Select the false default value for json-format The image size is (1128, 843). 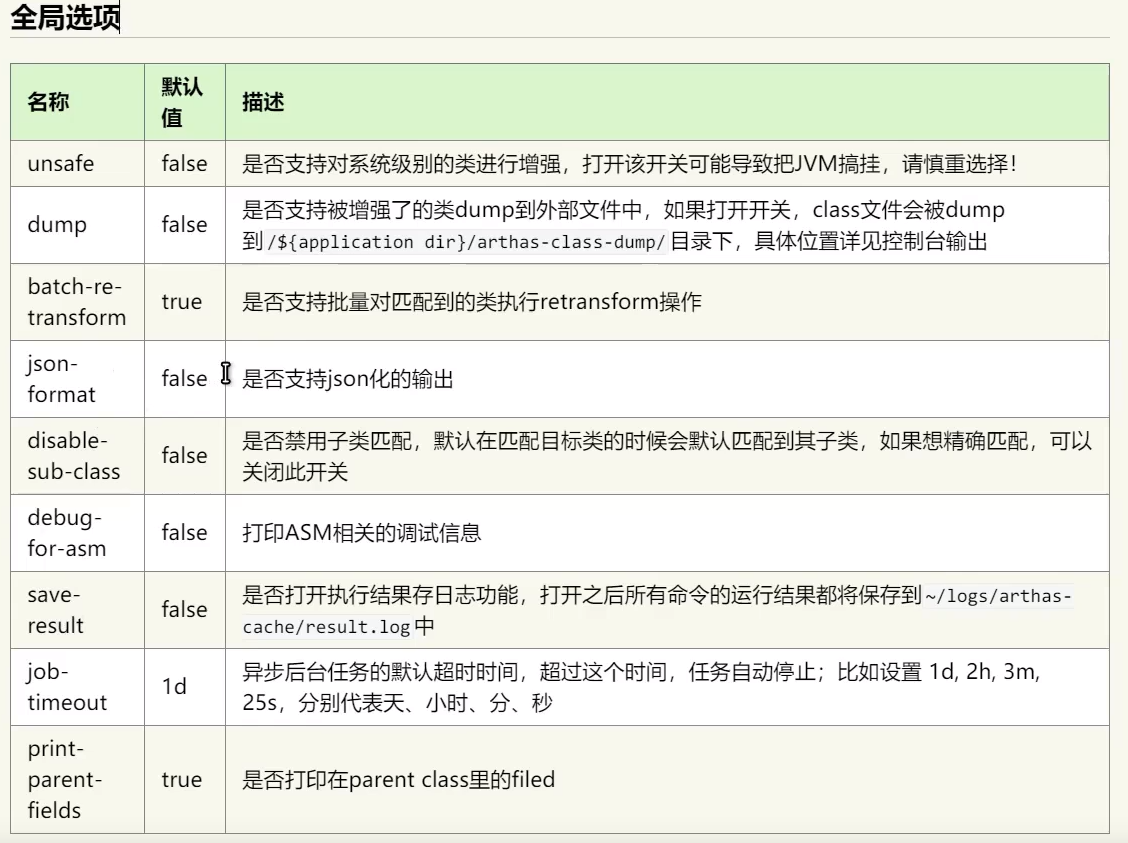[184, 379]
